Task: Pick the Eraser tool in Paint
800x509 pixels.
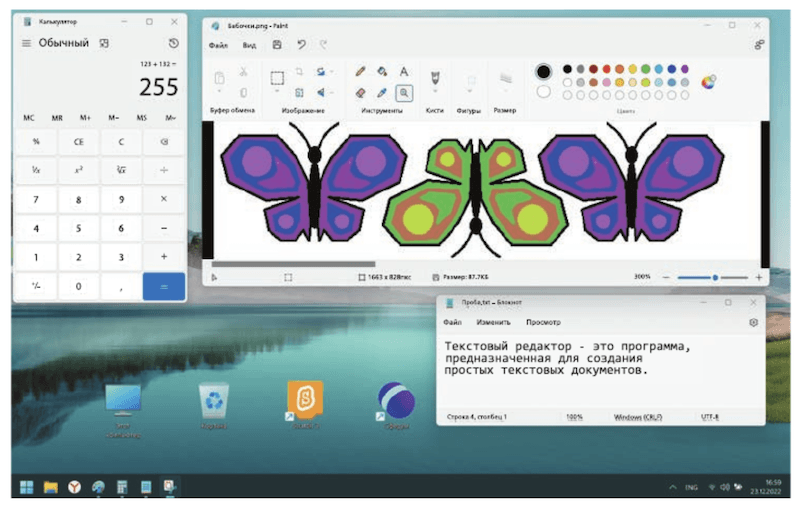Action: 361,92
